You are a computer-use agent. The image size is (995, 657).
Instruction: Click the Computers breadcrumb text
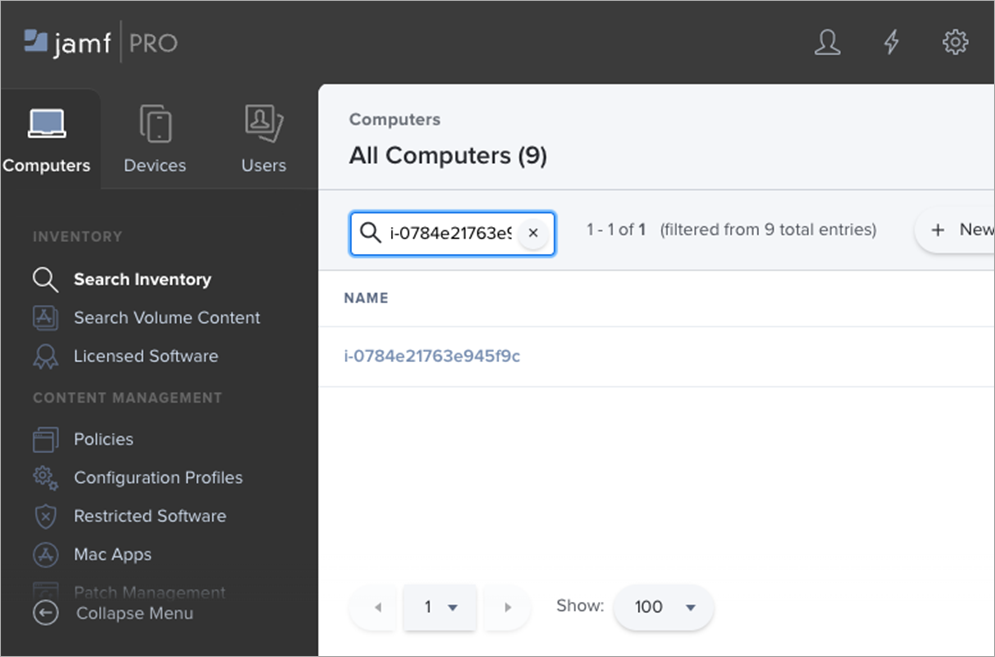395,119
